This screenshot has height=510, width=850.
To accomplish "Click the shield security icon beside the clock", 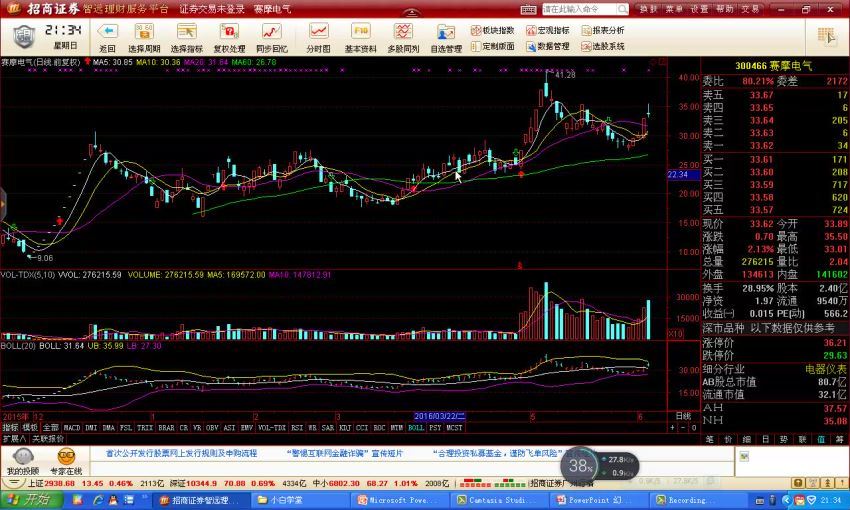I will click(24, 37).
